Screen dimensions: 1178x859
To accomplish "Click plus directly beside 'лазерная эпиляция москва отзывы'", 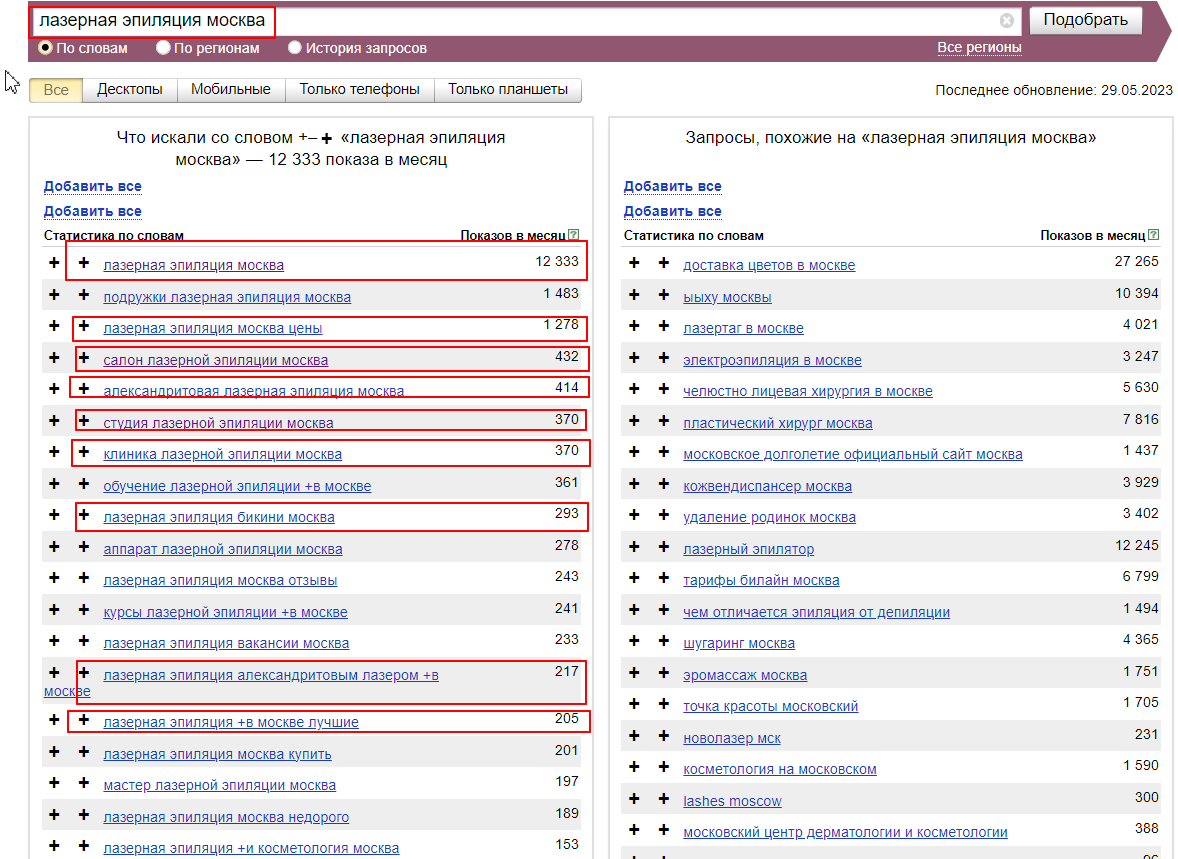I will pos(84,579).
